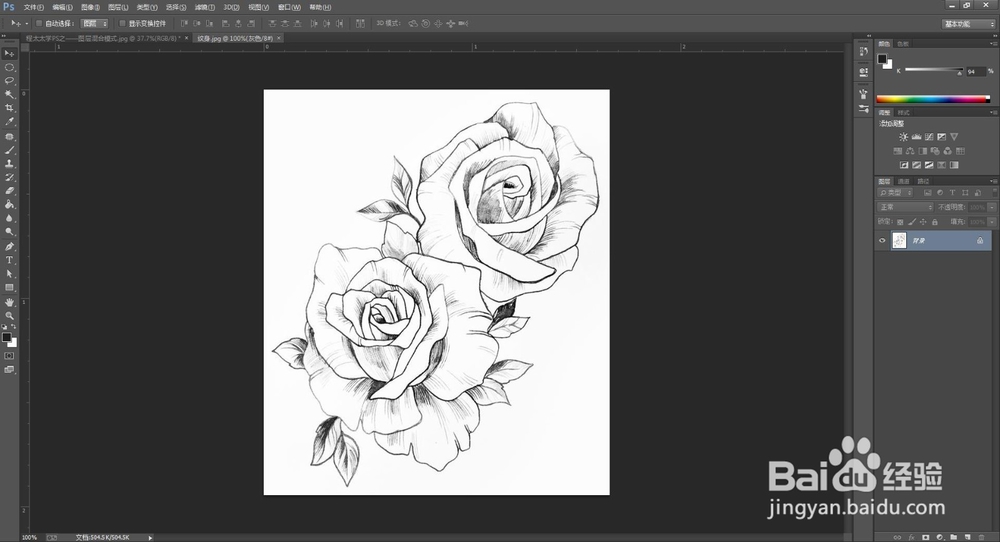Screen dimensions: 1000x542
Task: Select the Eraser tool
Action: tap(9, 191)
